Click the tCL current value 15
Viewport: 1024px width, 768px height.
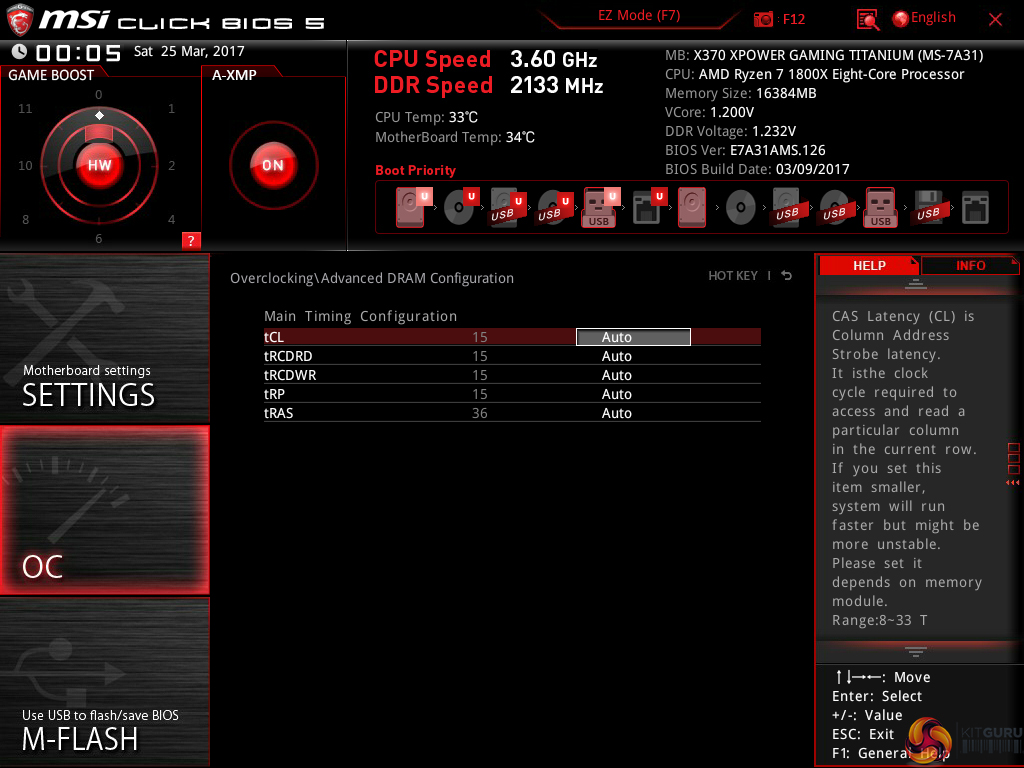click(x=479, y=337)
